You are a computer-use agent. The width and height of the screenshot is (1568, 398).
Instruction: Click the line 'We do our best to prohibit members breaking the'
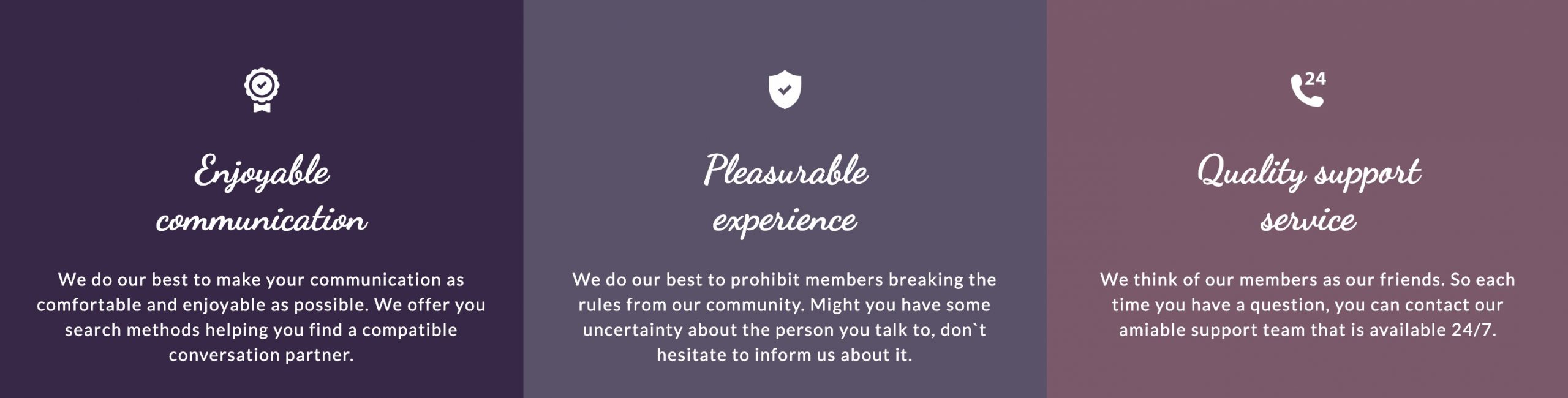[785, 280]
